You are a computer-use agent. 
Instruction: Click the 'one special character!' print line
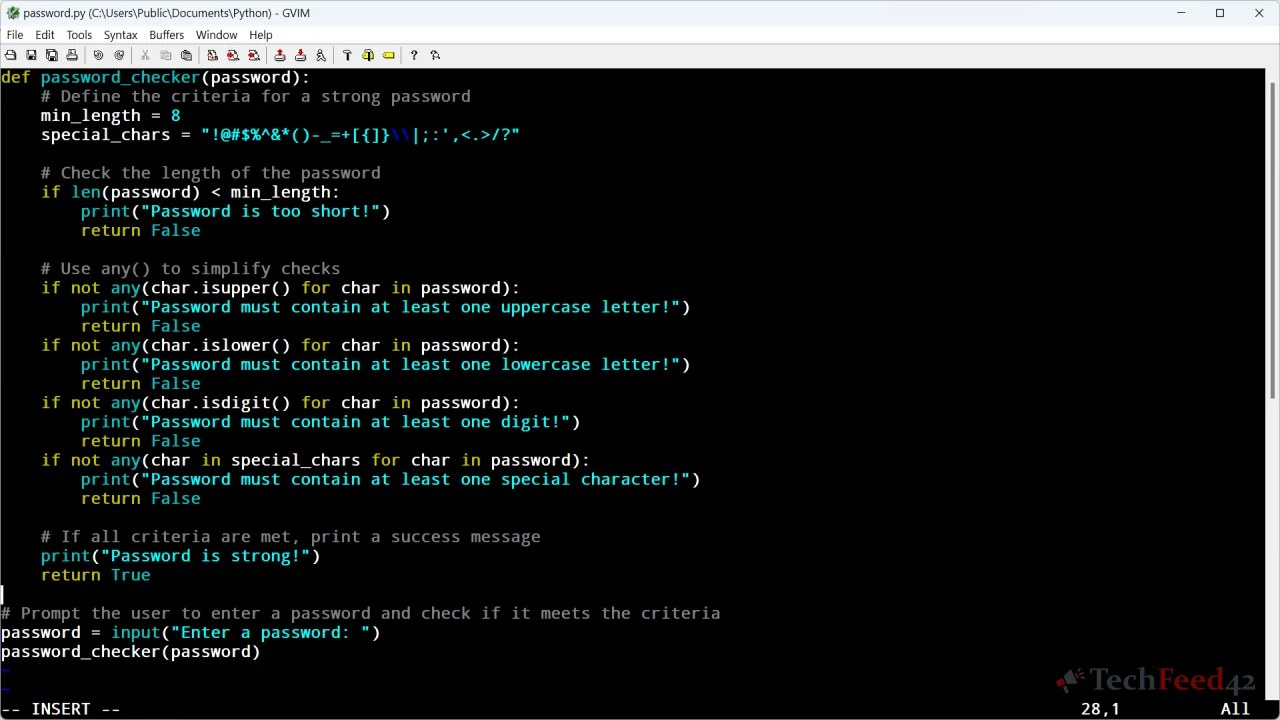(390, 479)
